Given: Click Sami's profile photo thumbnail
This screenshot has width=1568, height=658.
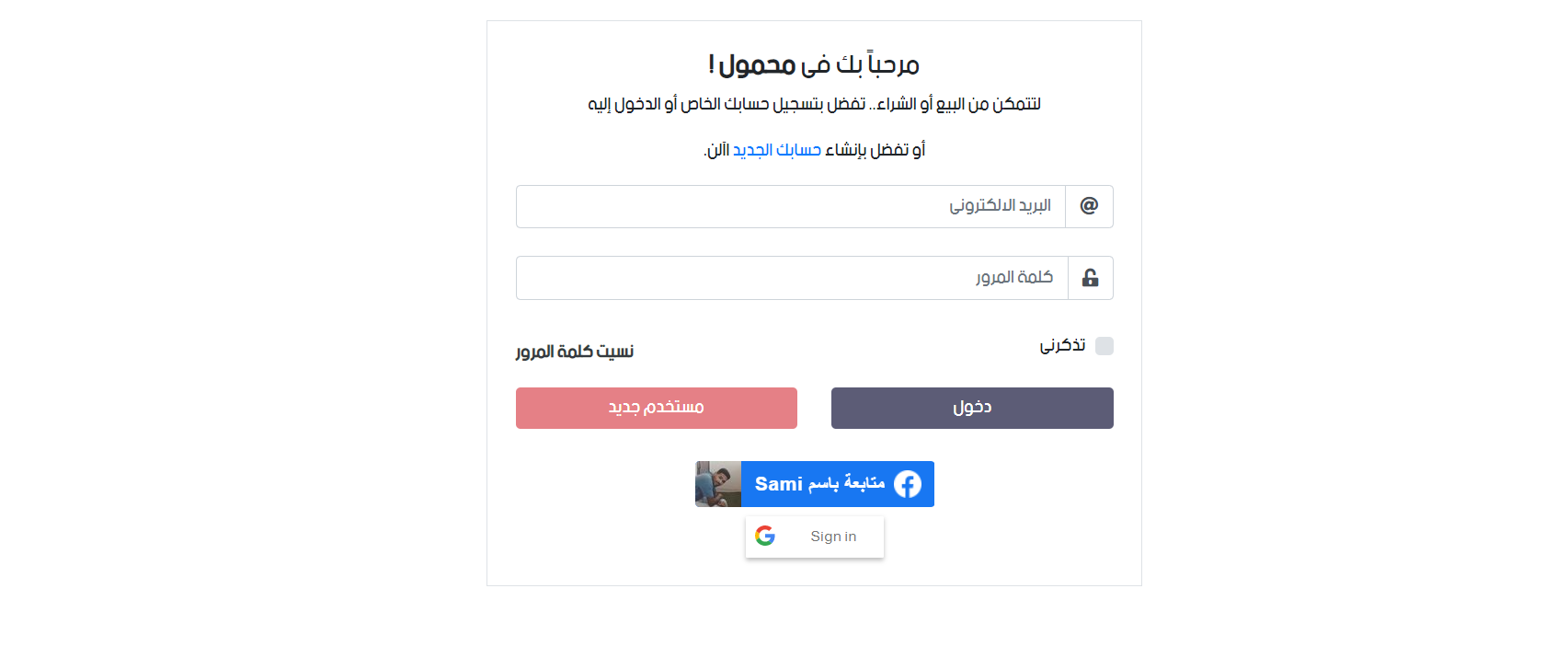Looking at the screenshot, I should coord(718,484).
